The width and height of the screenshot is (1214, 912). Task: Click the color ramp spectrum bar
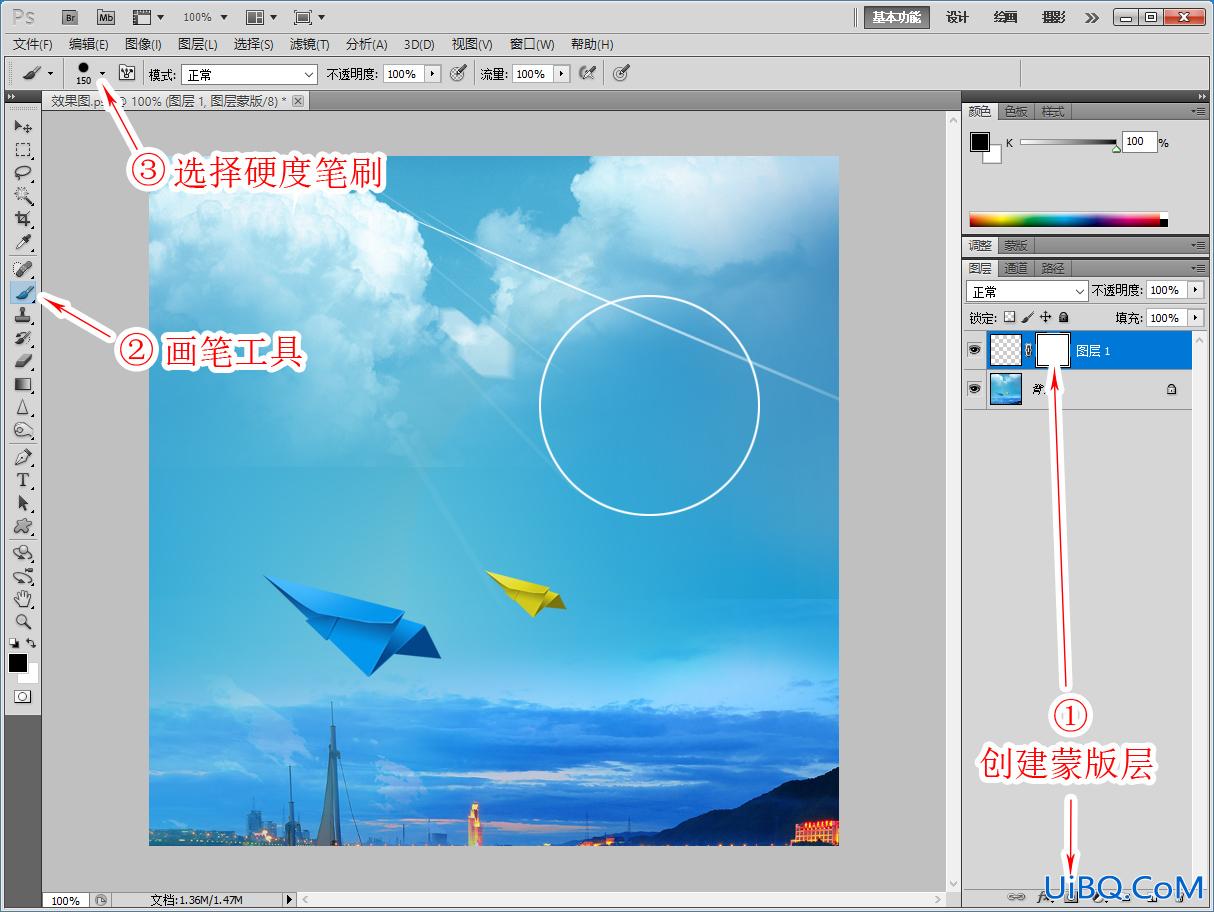pos(1068,220)
